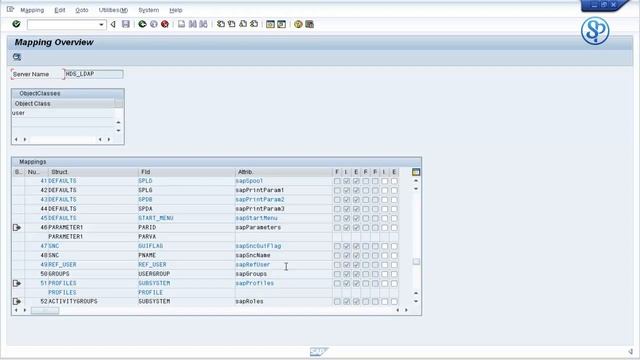The height and width of the screenshot is (360, 640).
Task: Click the Last Page icon
Action: pos(254,24)
